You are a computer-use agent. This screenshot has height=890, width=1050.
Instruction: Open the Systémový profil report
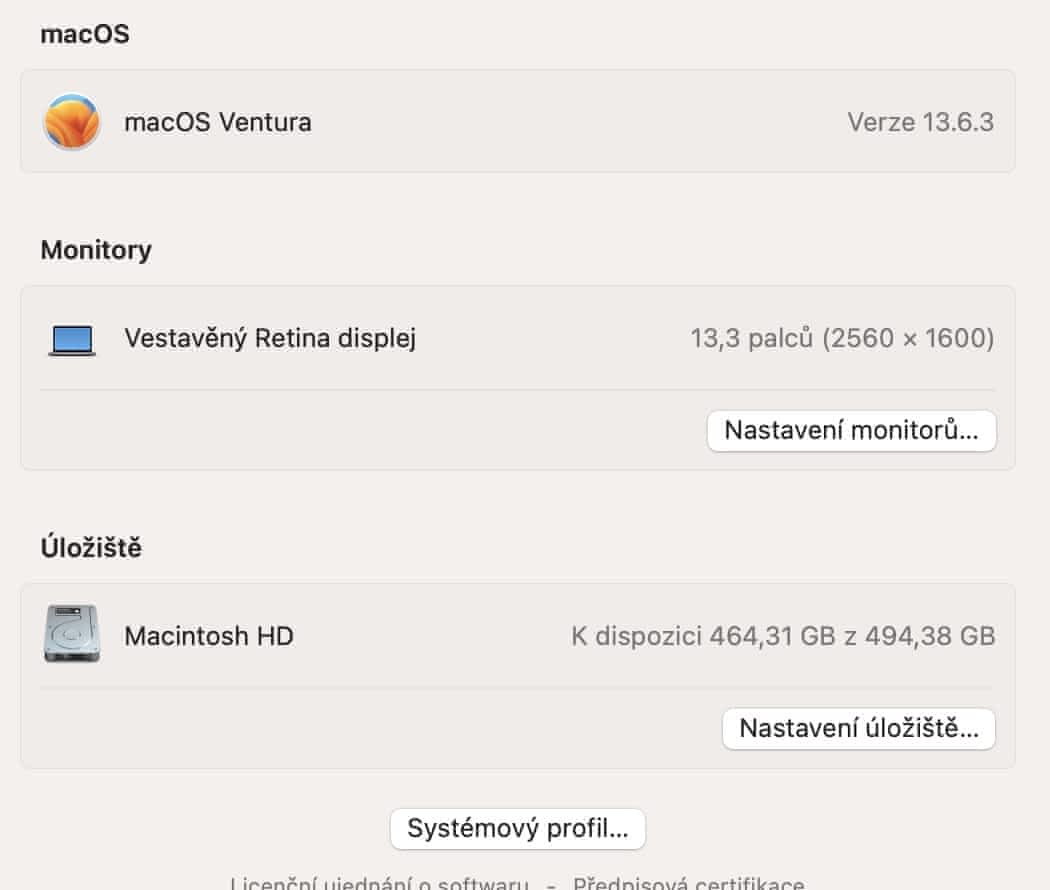click(517, 829)
